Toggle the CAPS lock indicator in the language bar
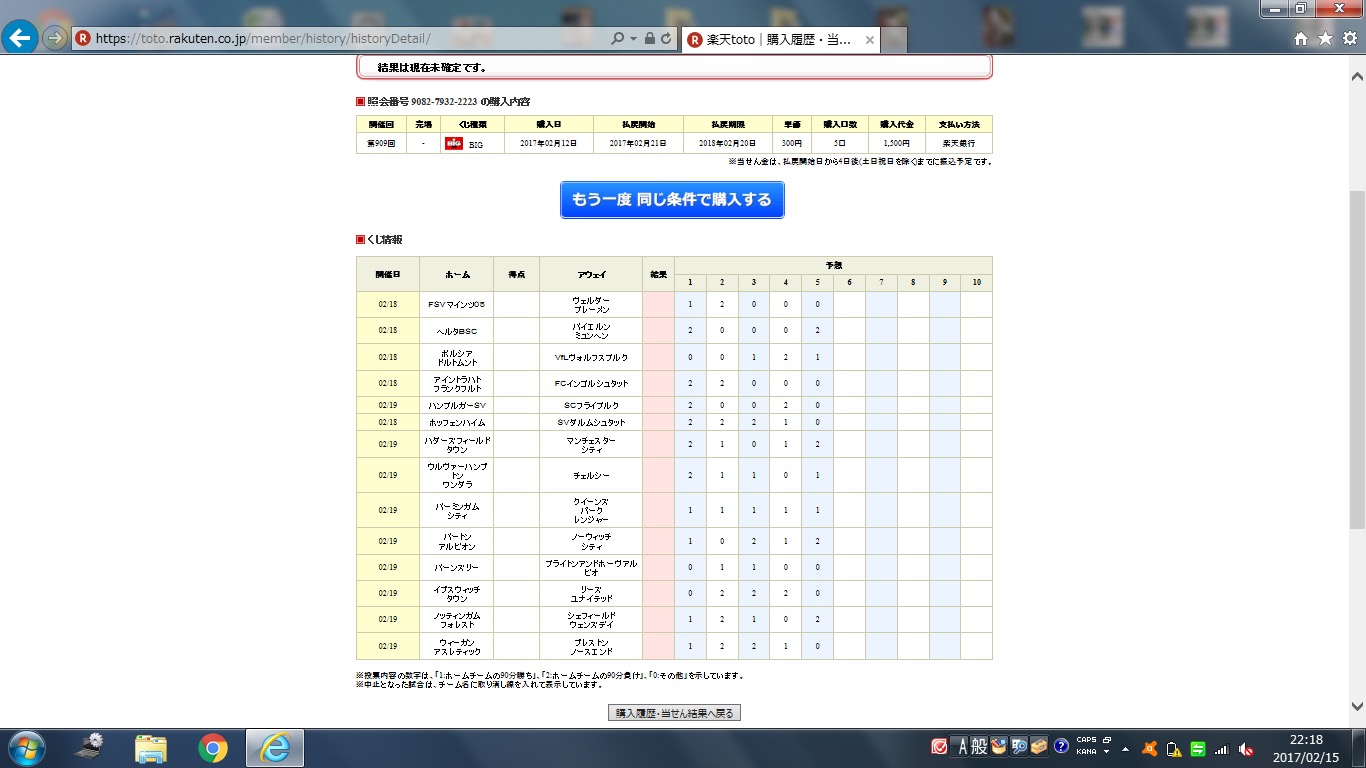Image resolution: width=1366 pixels, height=768 pixels. tap(1086, 741)
